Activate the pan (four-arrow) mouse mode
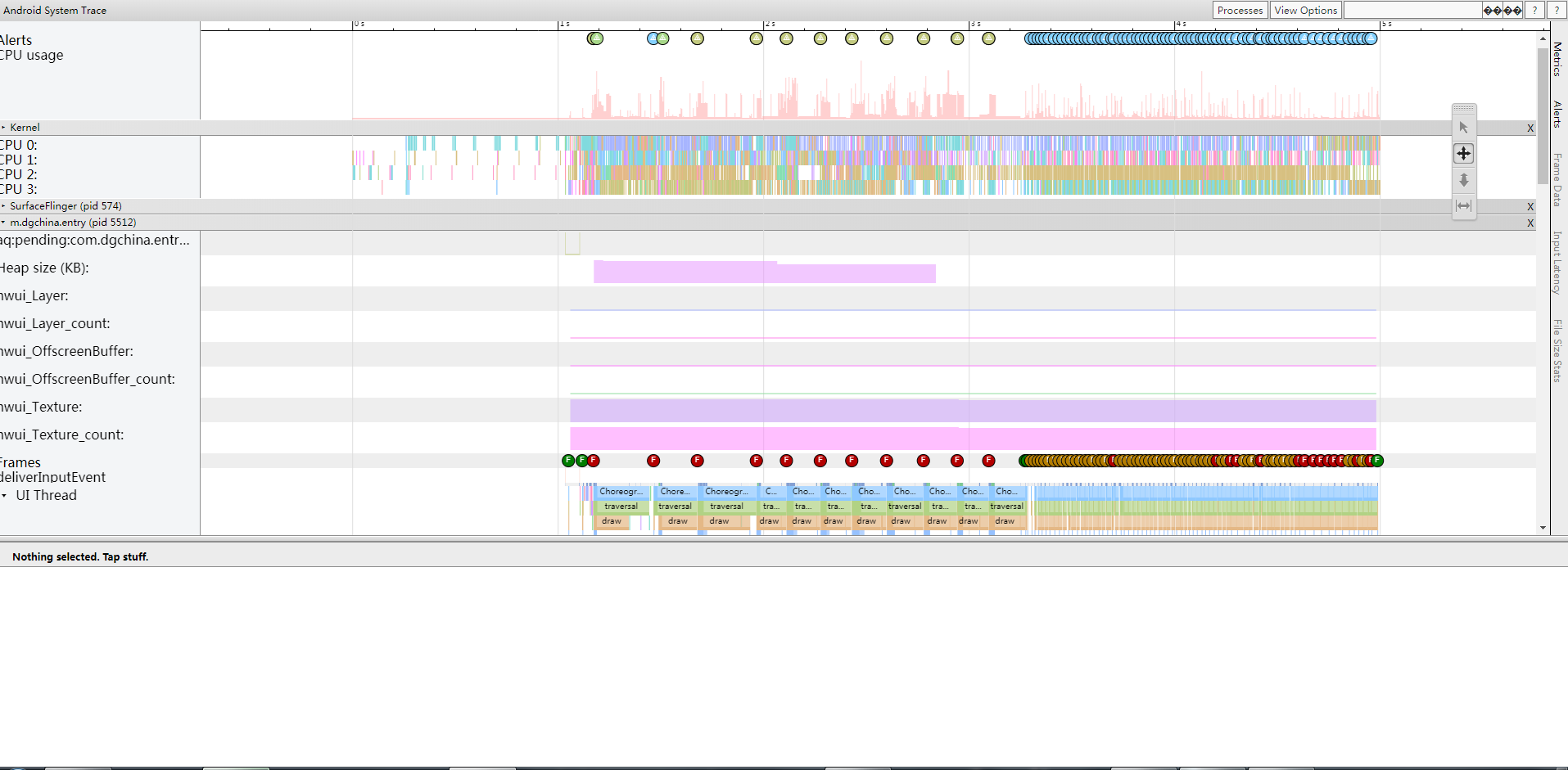 [x=1464, y=154]
